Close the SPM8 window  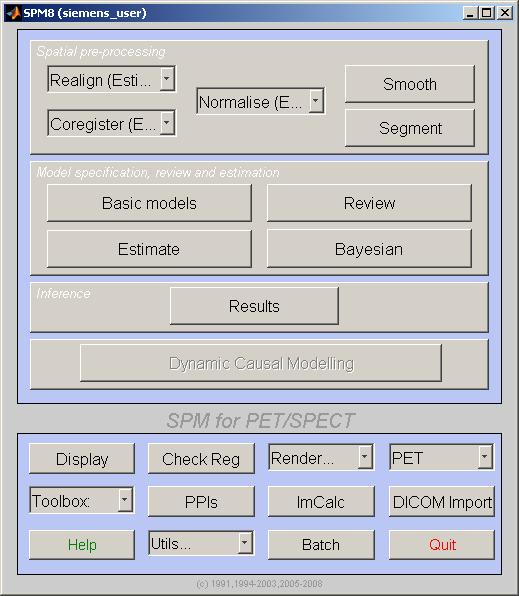click(505, 13)
